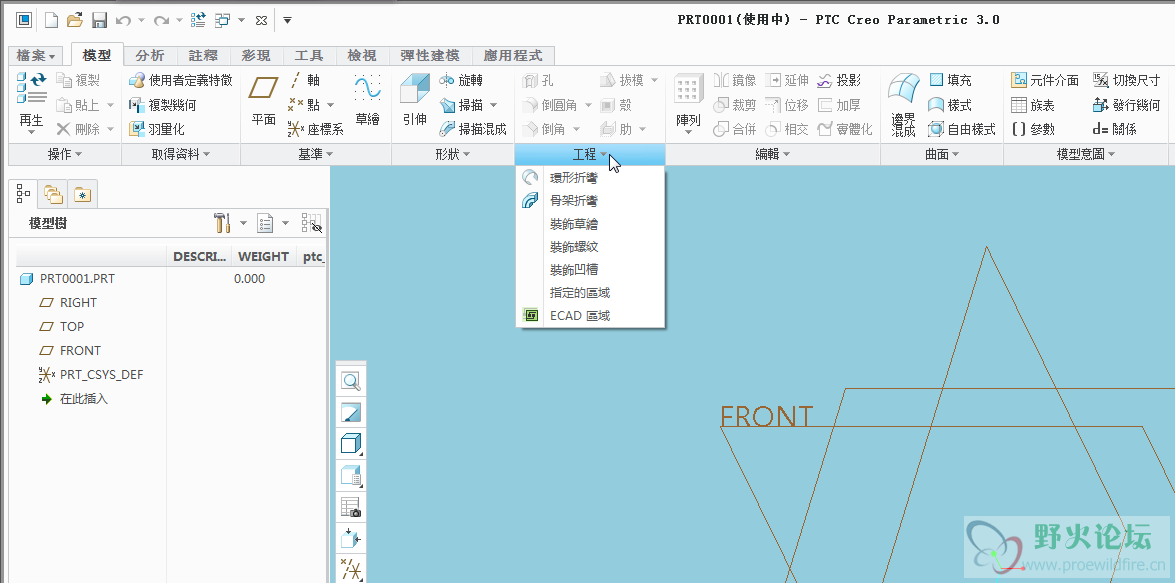Expand the Get Data (取得資料) group
The height and width of the screenshot is (583, 1175).
tap(181, 154)
